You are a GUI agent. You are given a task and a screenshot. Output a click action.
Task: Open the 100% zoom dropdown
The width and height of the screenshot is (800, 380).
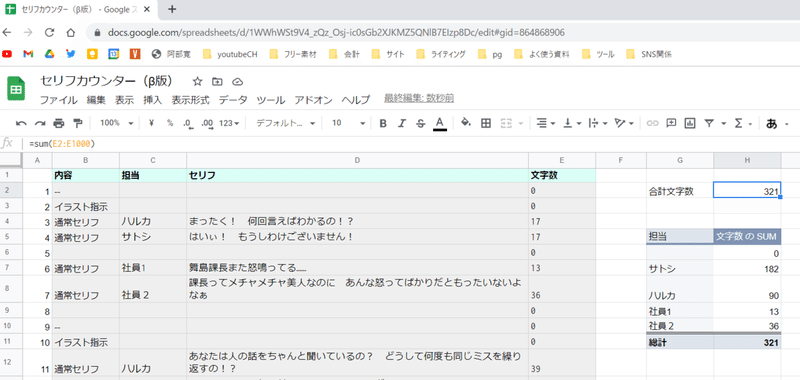coord(116,123)
